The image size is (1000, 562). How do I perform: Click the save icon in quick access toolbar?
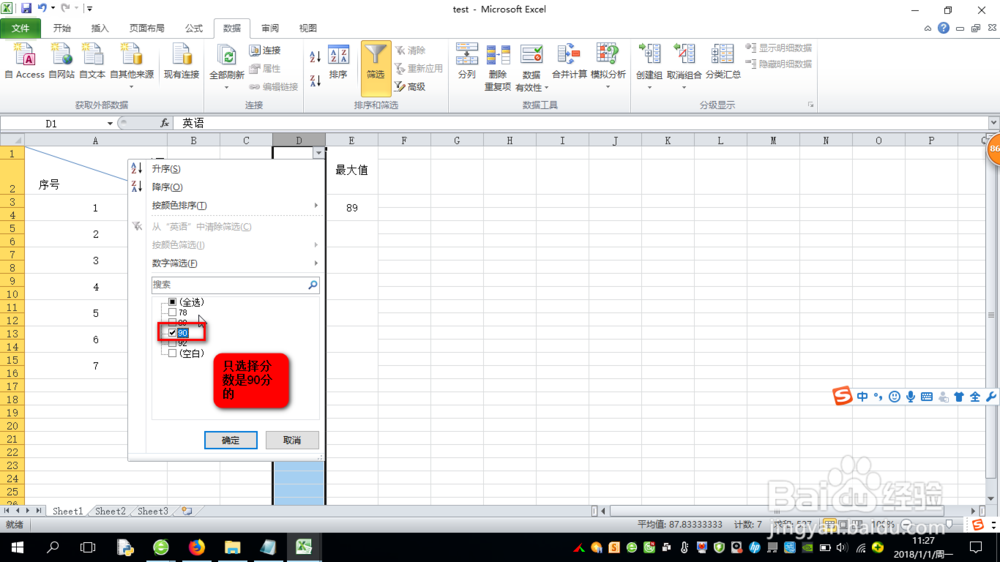pos(26,8)
